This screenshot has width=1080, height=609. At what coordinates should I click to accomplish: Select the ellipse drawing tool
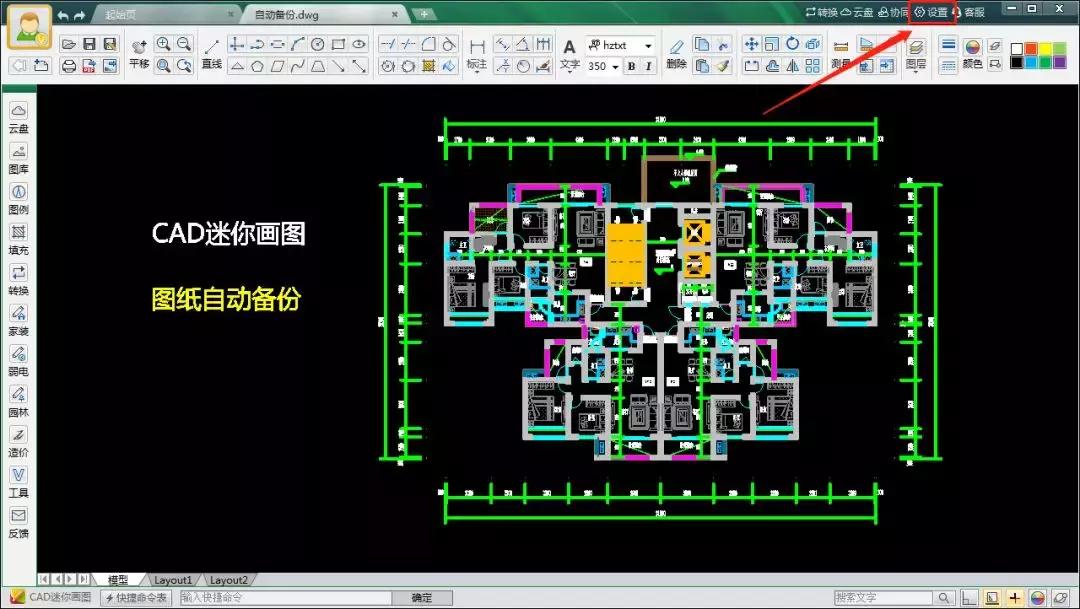359,44
